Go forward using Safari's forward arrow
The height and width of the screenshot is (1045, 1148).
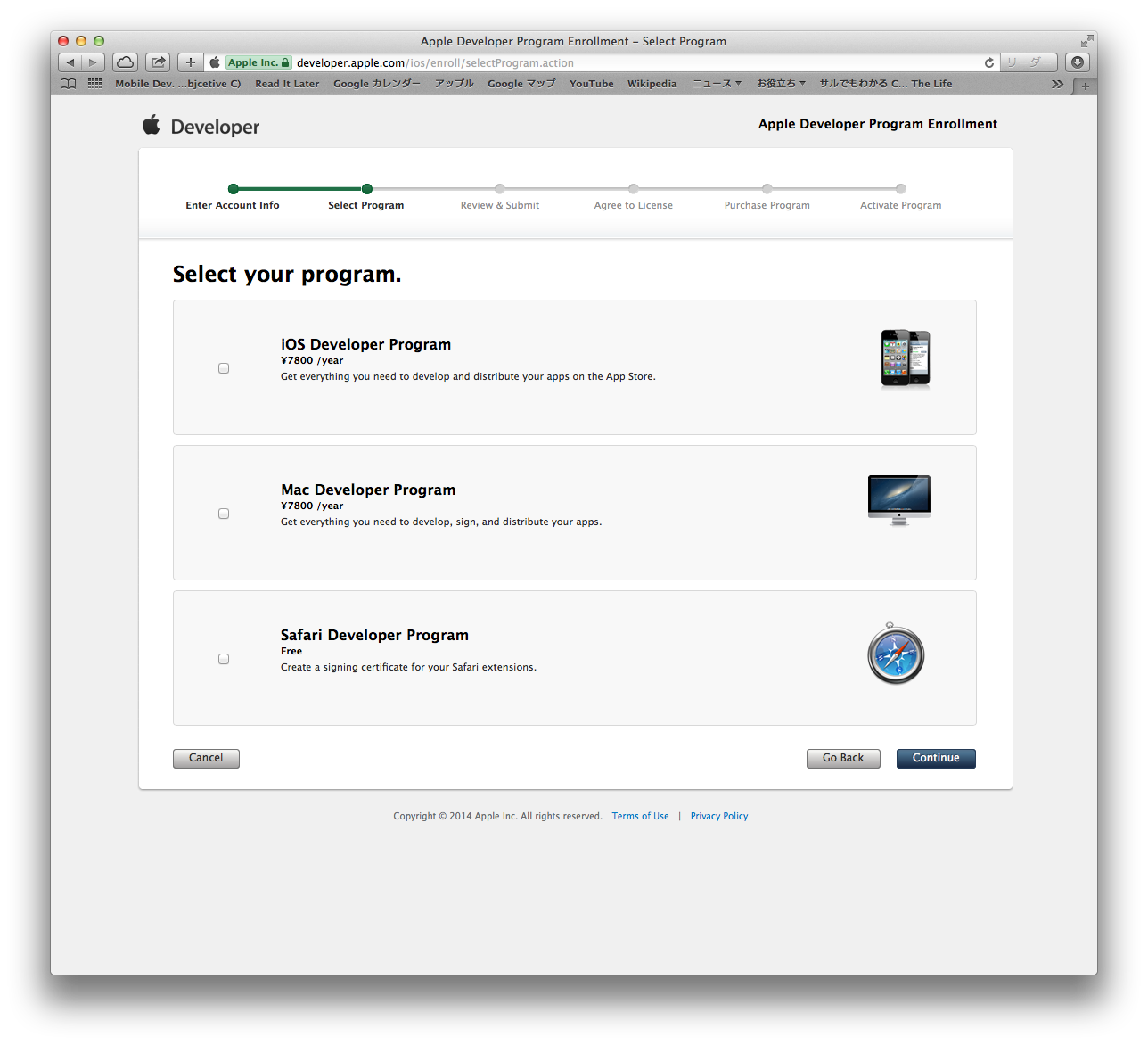(94, 62)
